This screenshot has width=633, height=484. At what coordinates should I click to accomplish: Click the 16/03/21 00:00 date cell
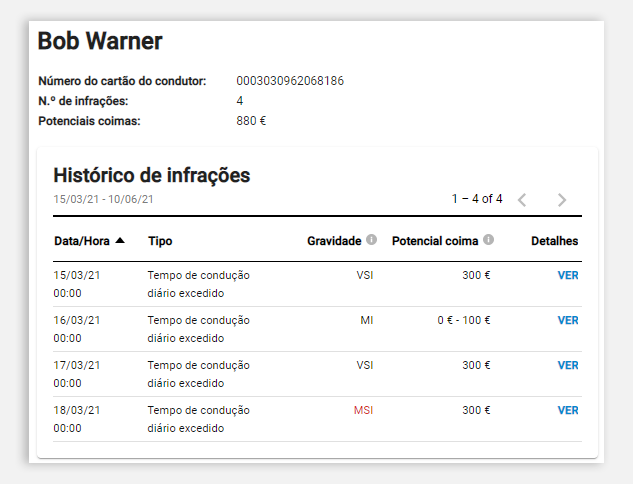tap(77, 329)
